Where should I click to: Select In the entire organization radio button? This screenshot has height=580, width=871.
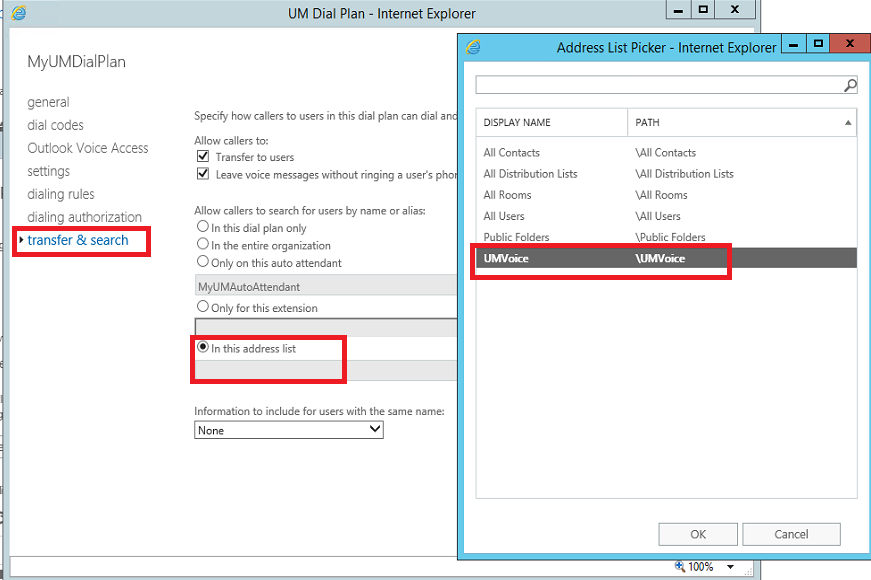coord(203,245)
